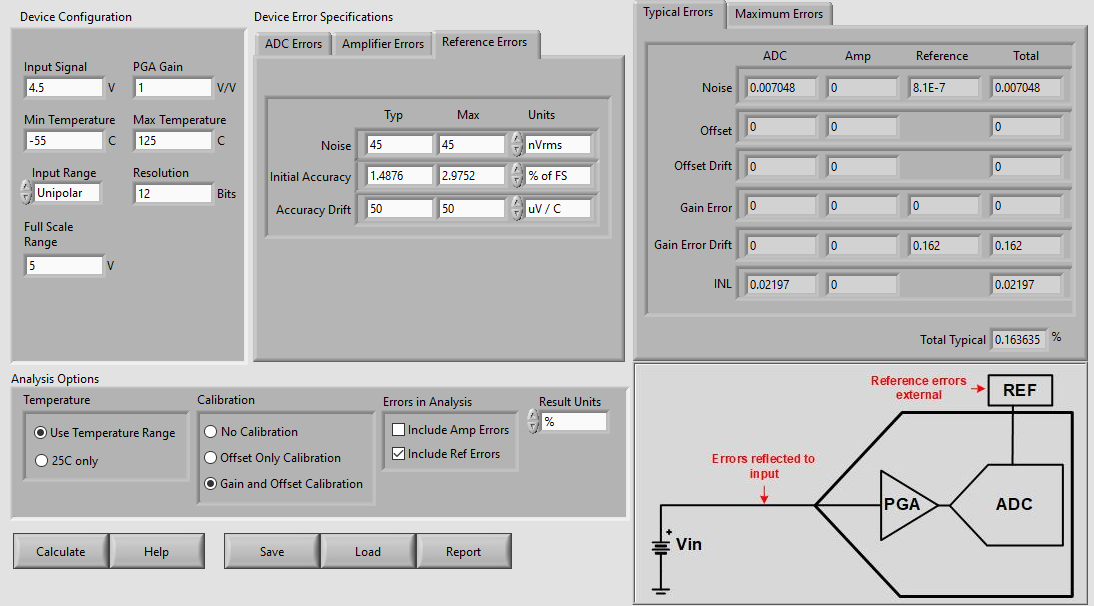This screenshot has width=1094, height=606.
Task: Open the Maximum Errors tab
Action: pos(779,14)
